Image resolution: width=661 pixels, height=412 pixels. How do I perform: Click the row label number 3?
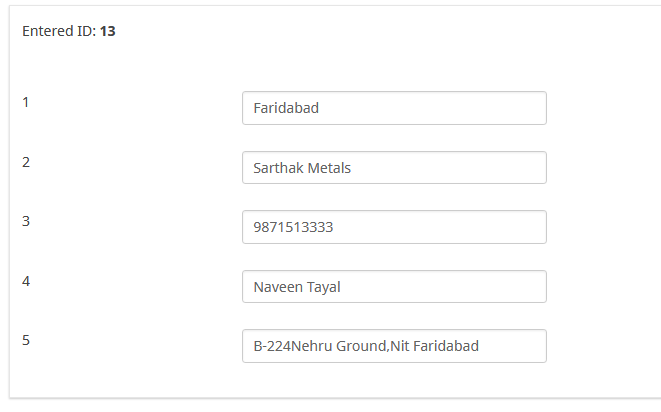pos(26,221)
